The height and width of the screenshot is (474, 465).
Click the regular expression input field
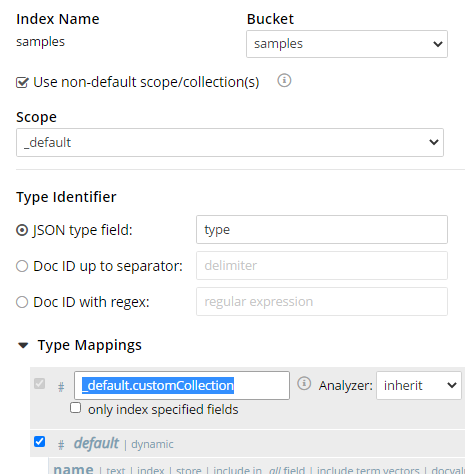(322, 302)
